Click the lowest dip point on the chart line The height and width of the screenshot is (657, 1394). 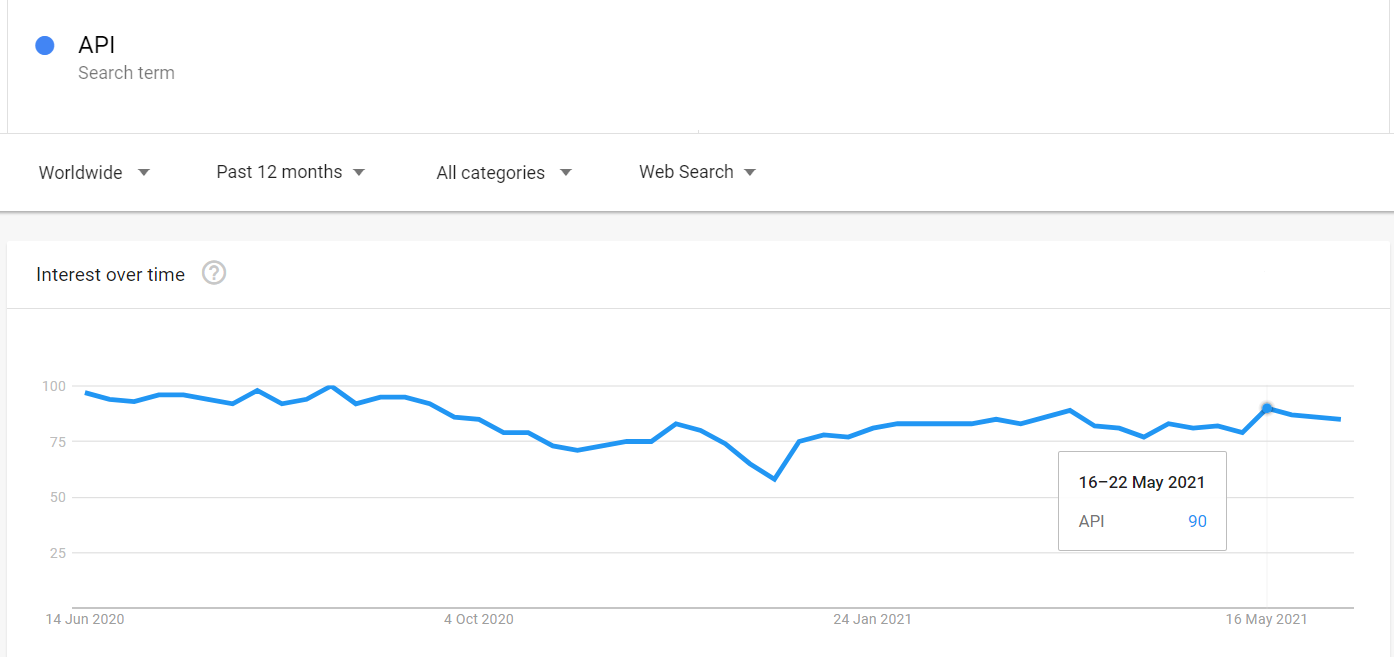coord(774,479)
